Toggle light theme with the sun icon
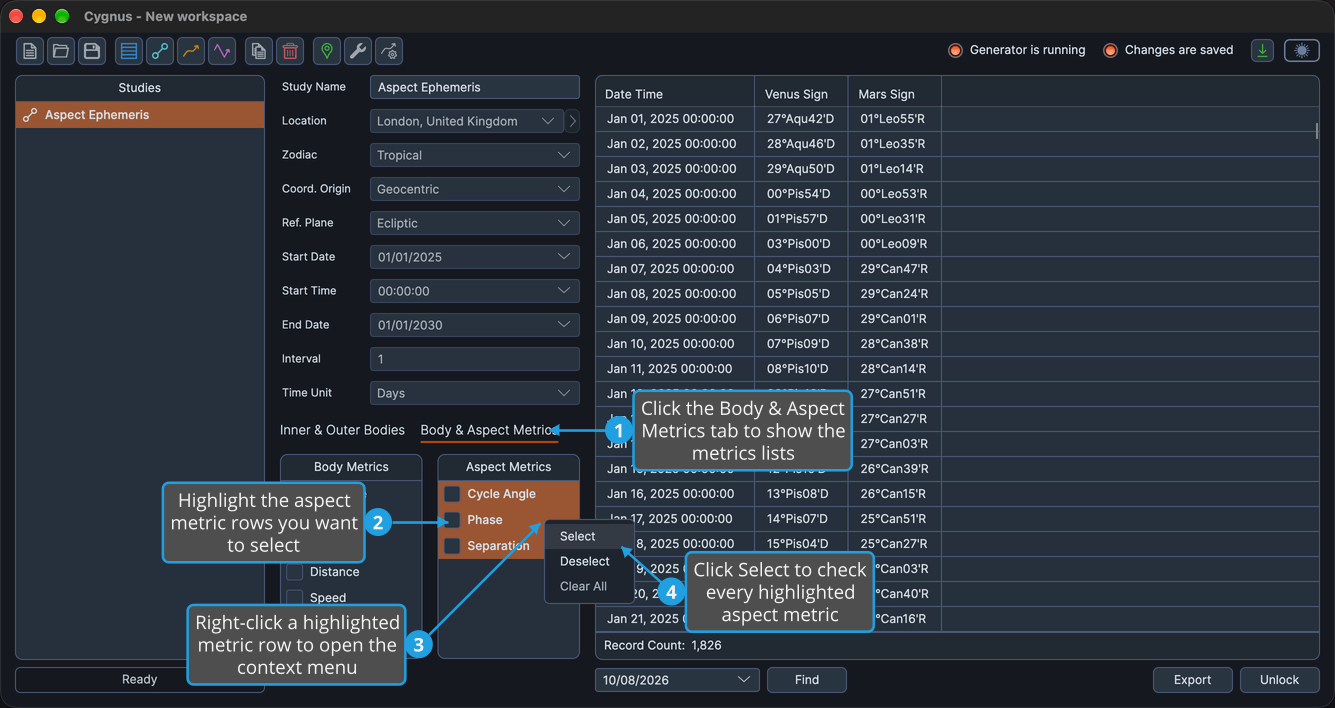Screen dimensions: 1335x708 [1302, 50]
